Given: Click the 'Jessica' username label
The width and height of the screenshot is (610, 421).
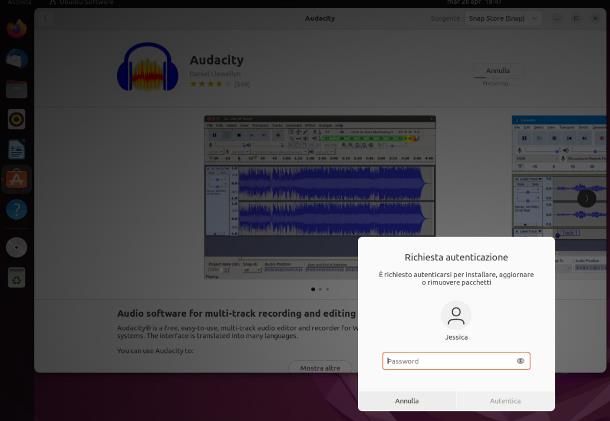Looking at the screenshot, I should coord(456,337).
